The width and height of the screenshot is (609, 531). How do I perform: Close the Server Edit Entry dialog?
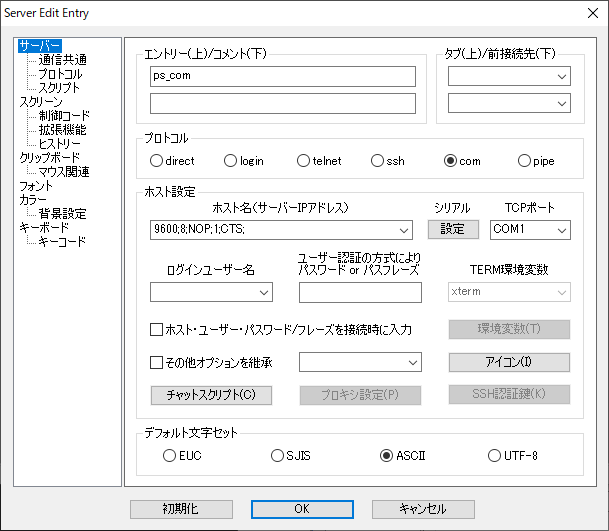593,13
